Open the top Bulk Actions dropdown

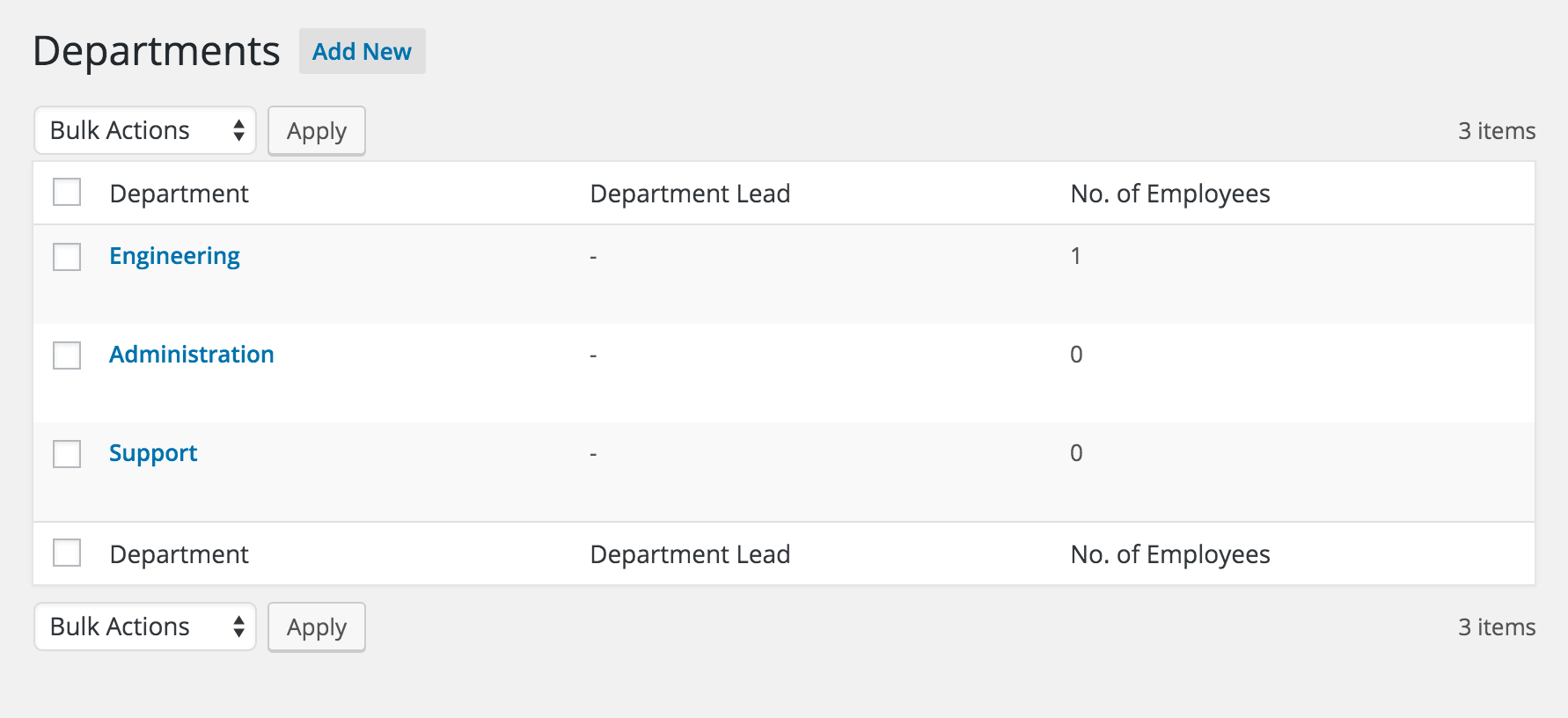[x=145, y=131]
